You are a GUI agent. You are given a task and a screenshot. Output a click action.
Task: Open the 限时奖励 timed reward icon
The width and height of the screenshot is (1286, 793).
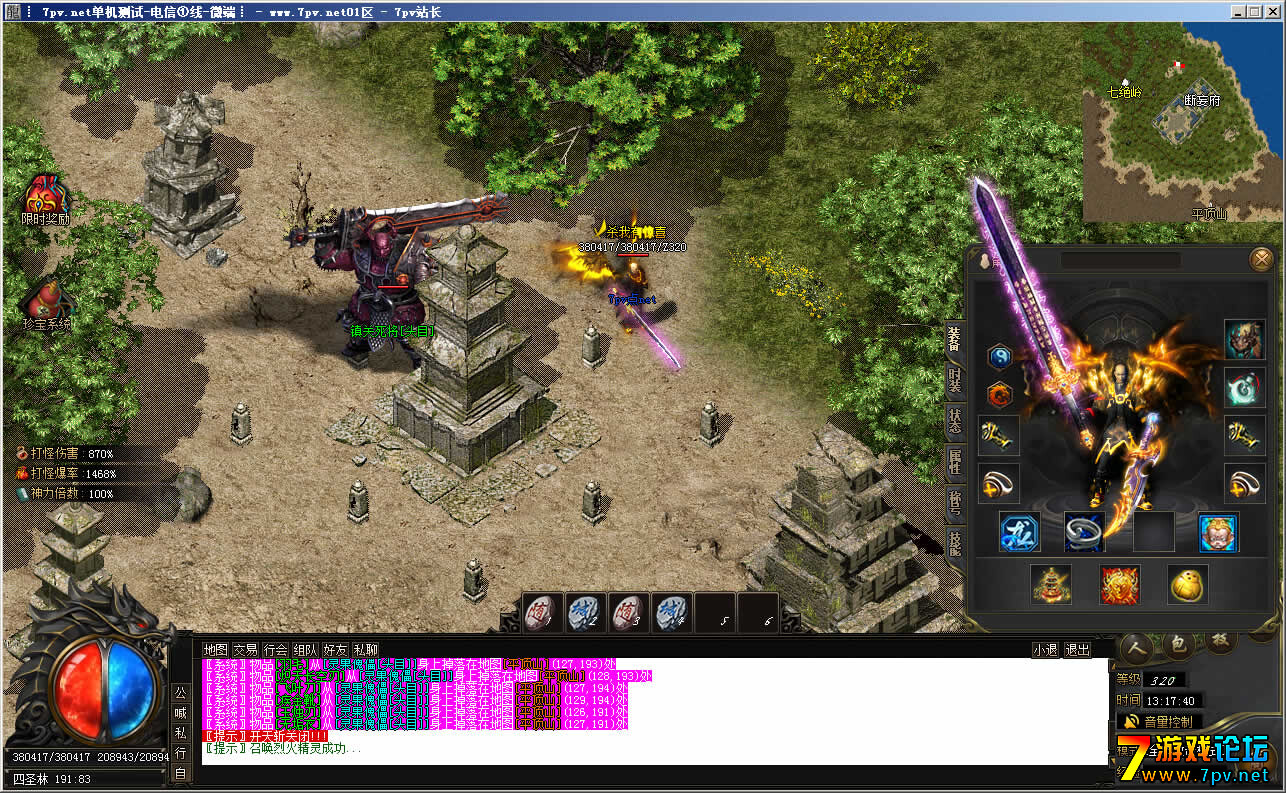click(45, 198)
